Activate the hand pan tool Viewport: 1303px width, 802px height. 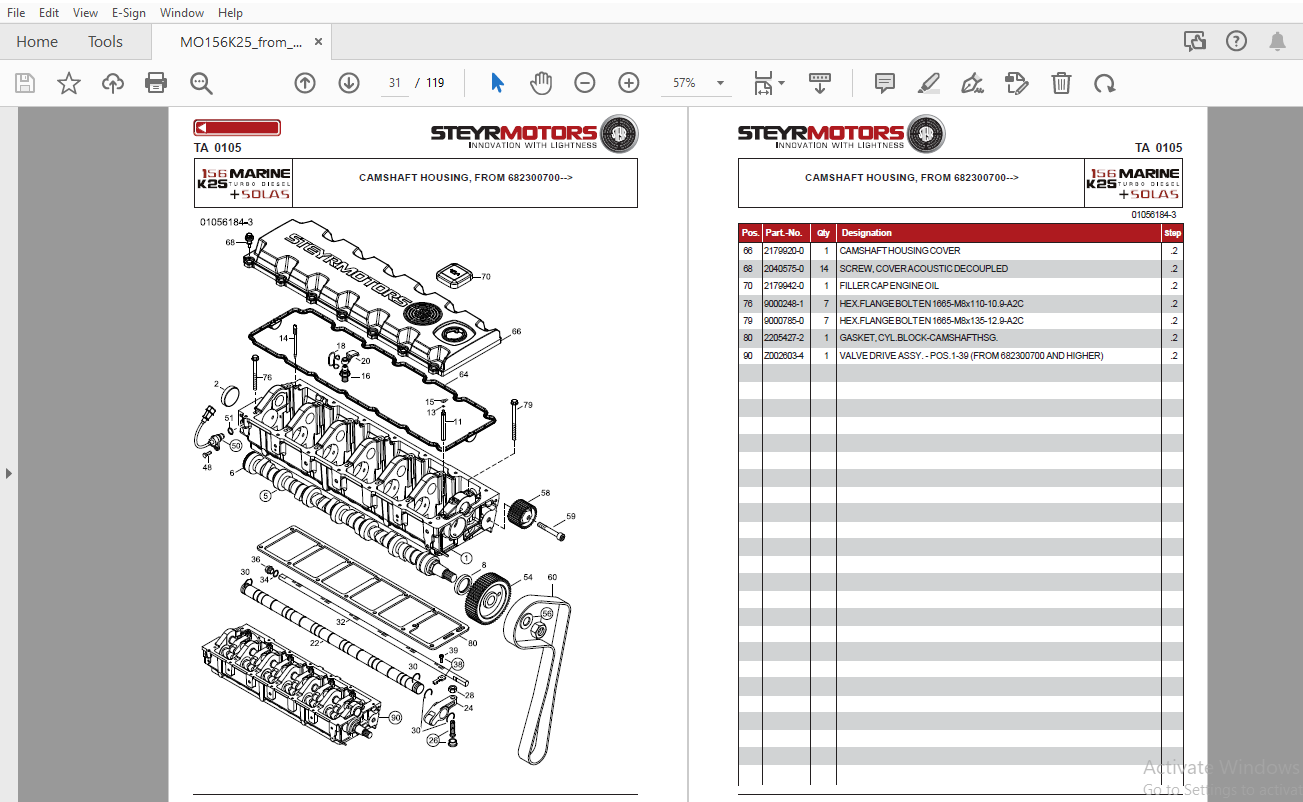(x=541, y=83)
